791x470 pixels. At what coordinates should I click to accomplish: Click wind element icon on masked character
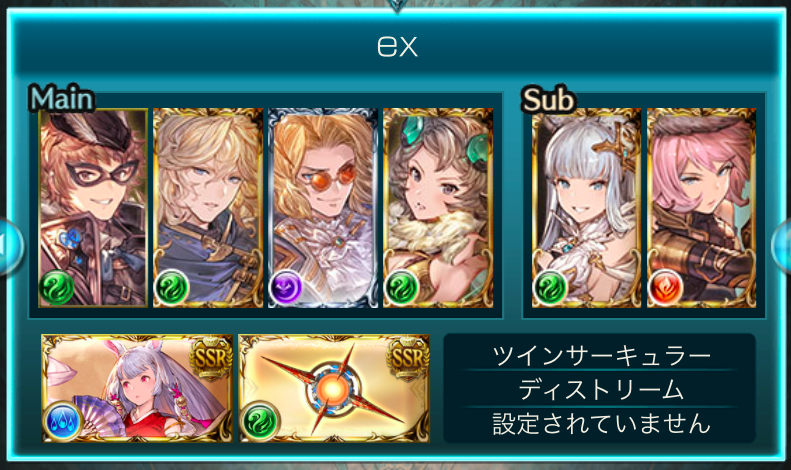tap(56, 287)
